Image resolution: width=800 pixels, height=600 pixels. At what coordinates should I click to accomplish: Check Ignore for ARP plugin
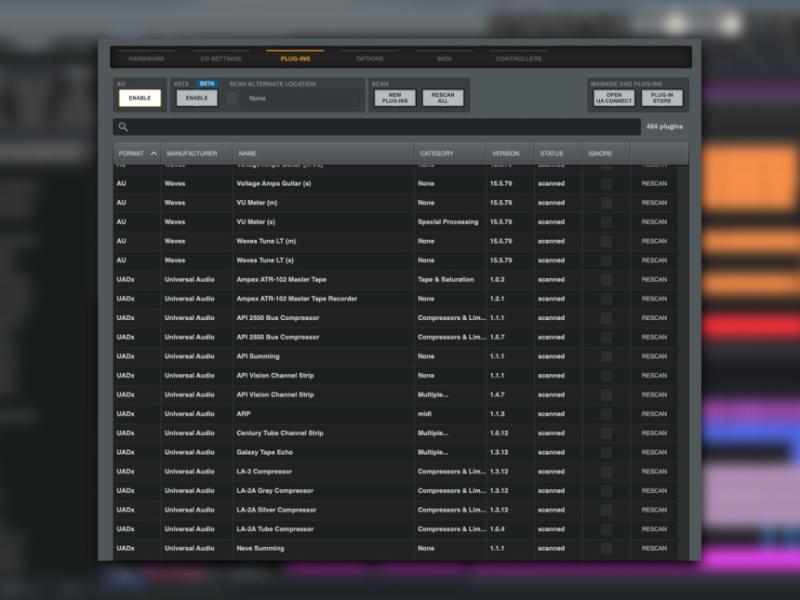[606, 414]
